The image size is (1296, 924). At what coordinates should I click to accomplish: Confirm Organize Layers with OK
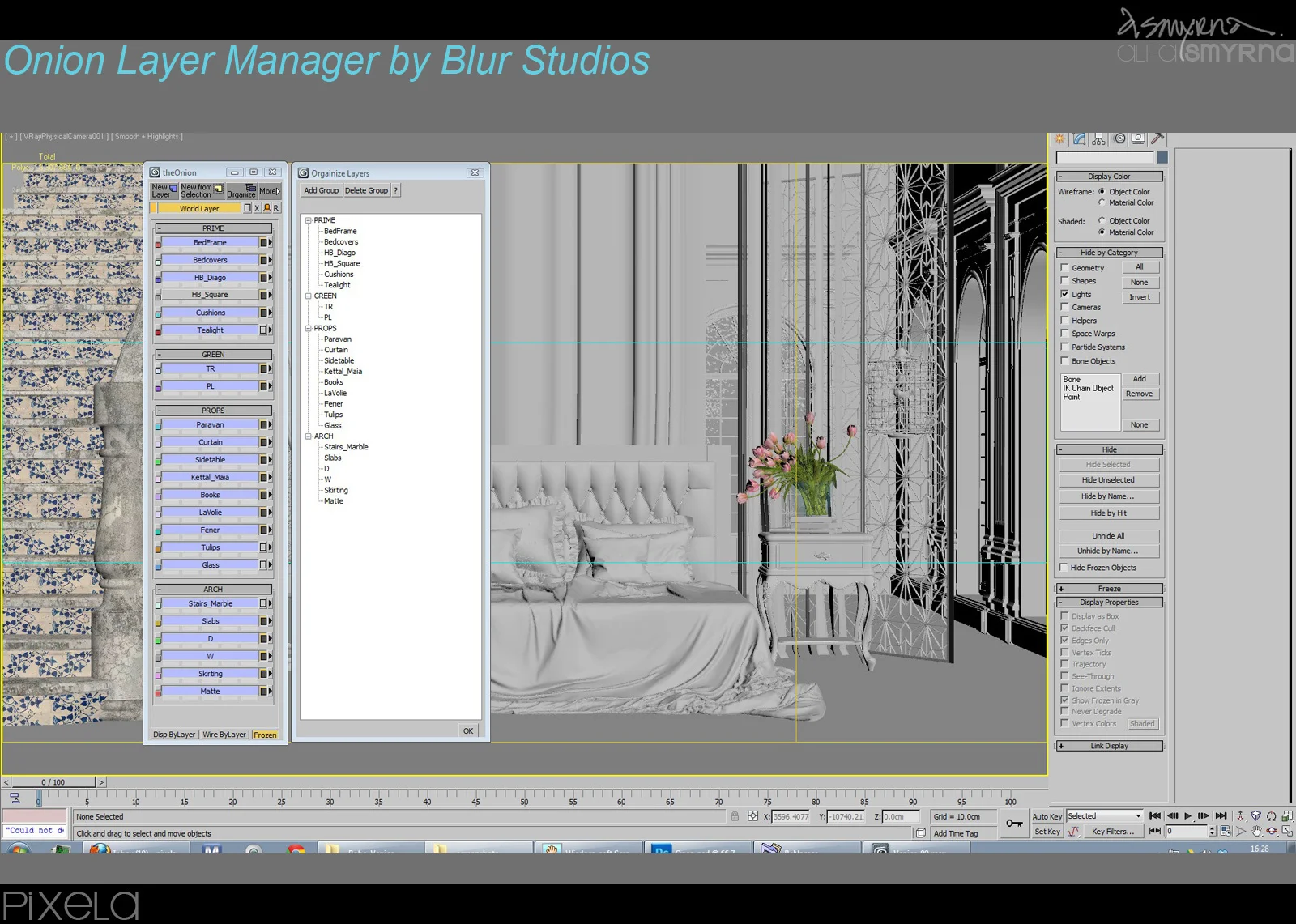pyautogui.click(x=468, y=730)
